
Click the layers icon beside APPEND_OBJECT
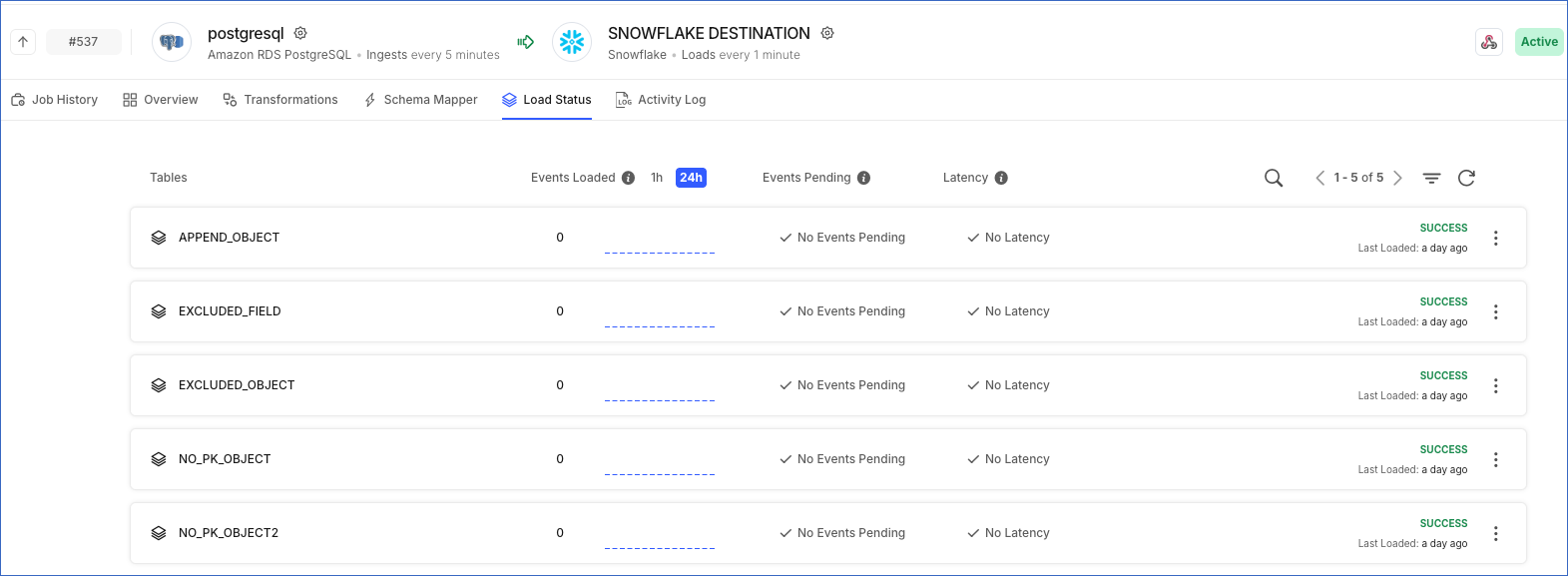pos(159,238)
